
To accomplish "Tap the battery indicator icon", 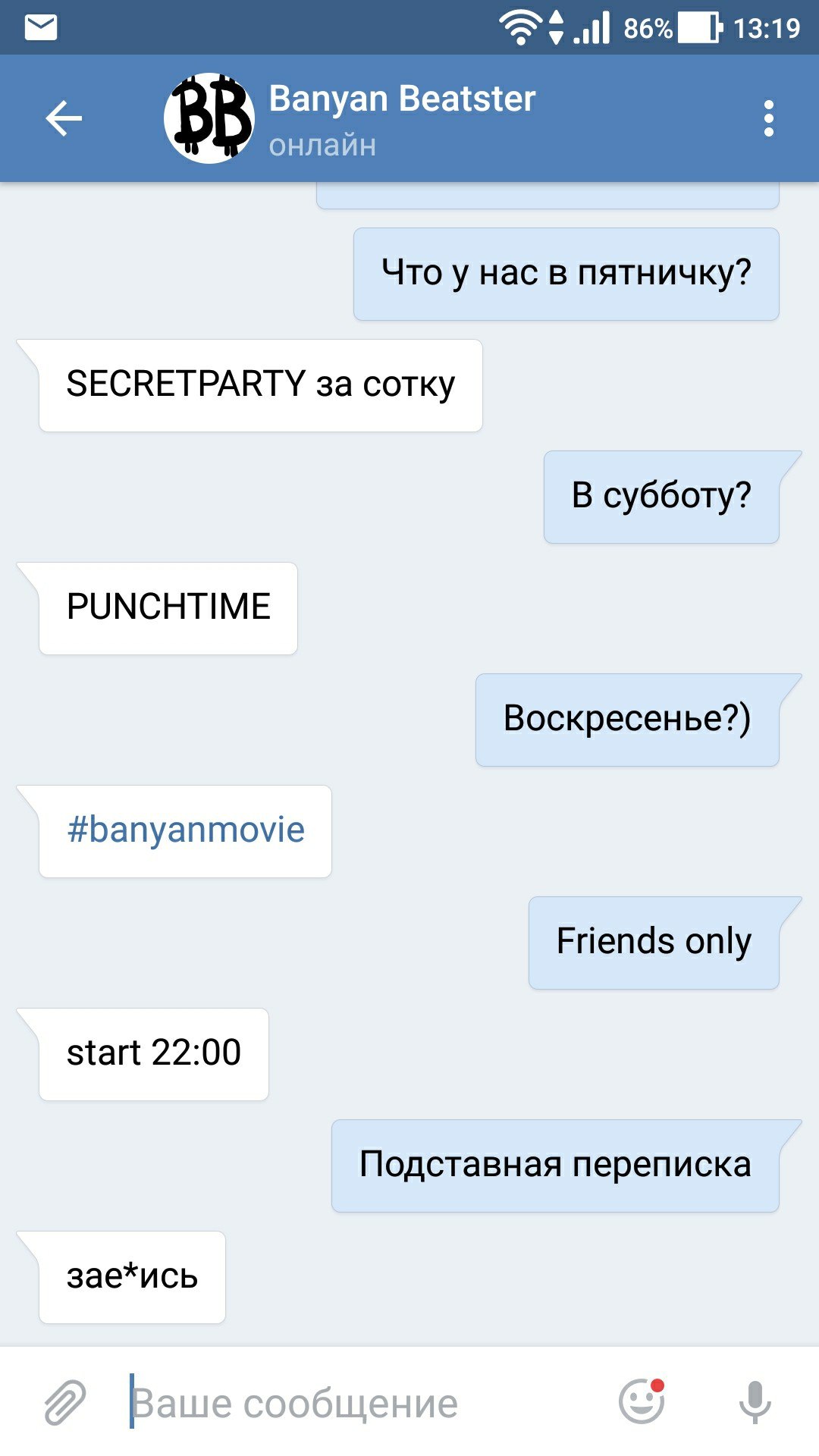I will pos(699,28).
